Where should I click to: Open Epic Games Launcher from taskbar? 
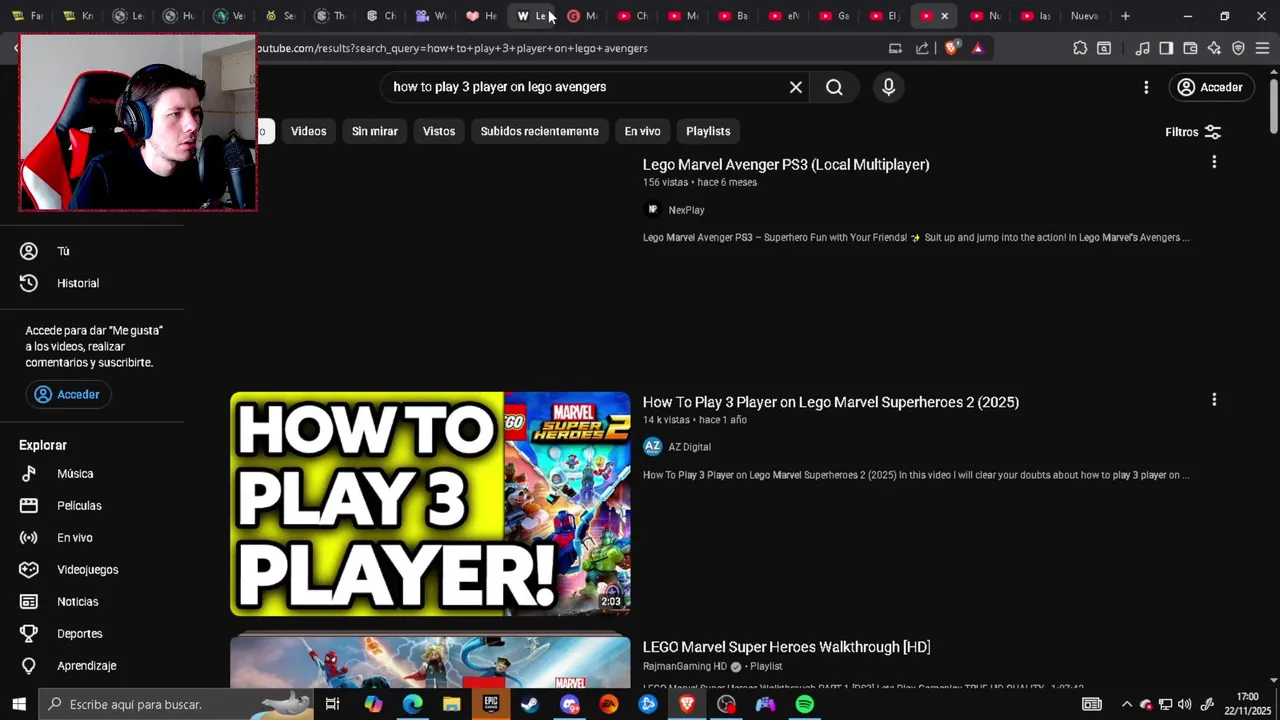(490, 704)
